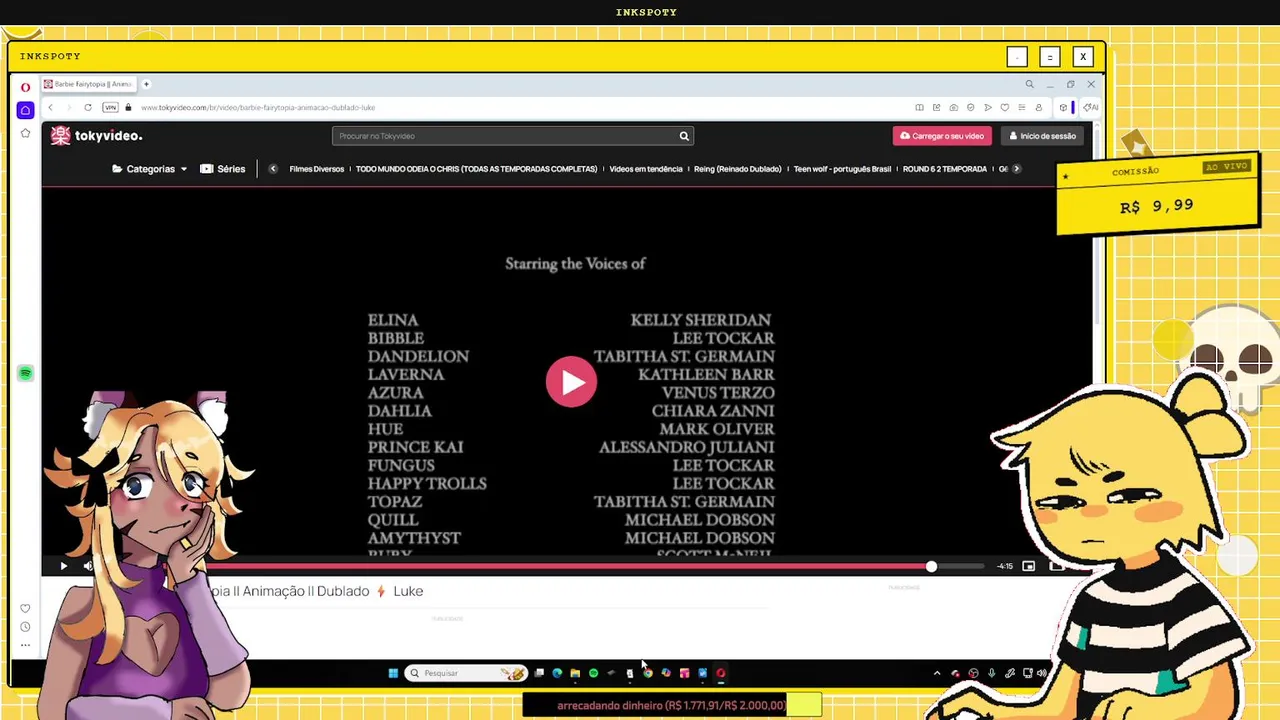
Task: Click the Windows Start button
Action: (x=393, y=673)
